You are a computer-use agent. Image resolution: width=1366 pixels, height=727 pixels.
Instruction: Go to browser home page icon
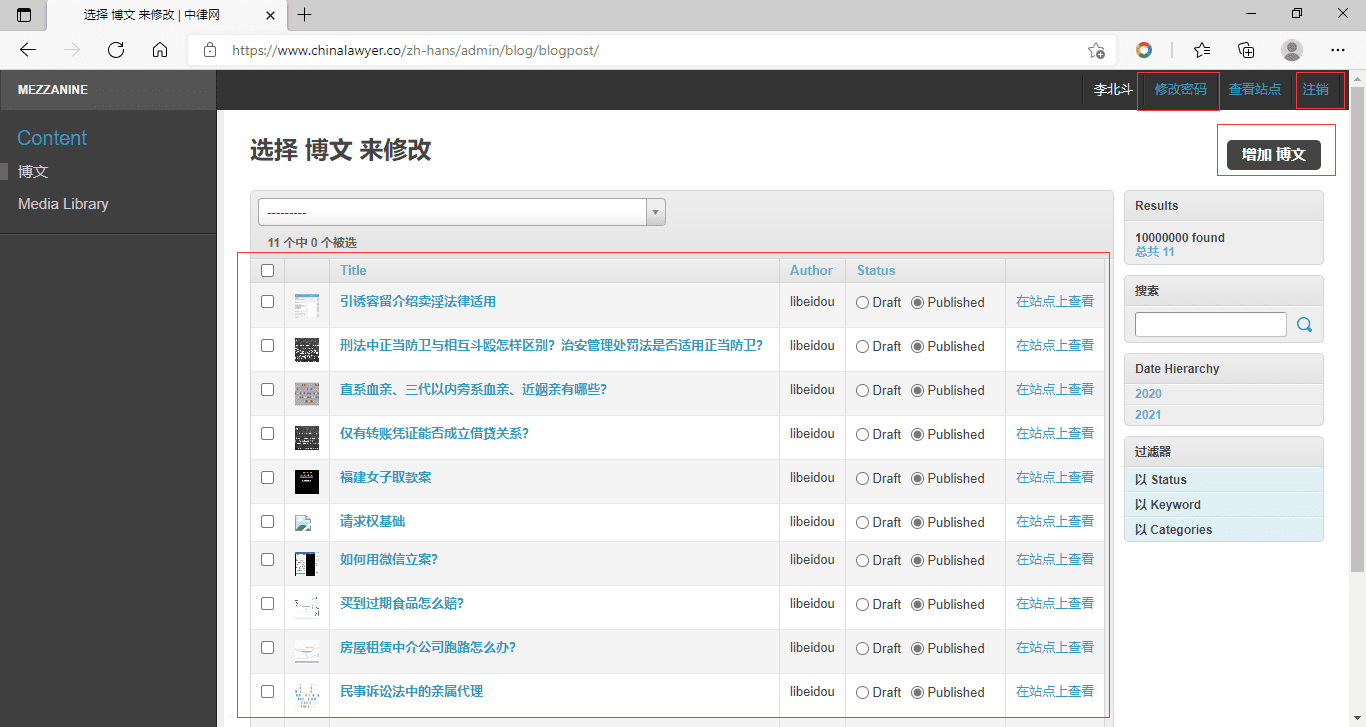(160, 50)
